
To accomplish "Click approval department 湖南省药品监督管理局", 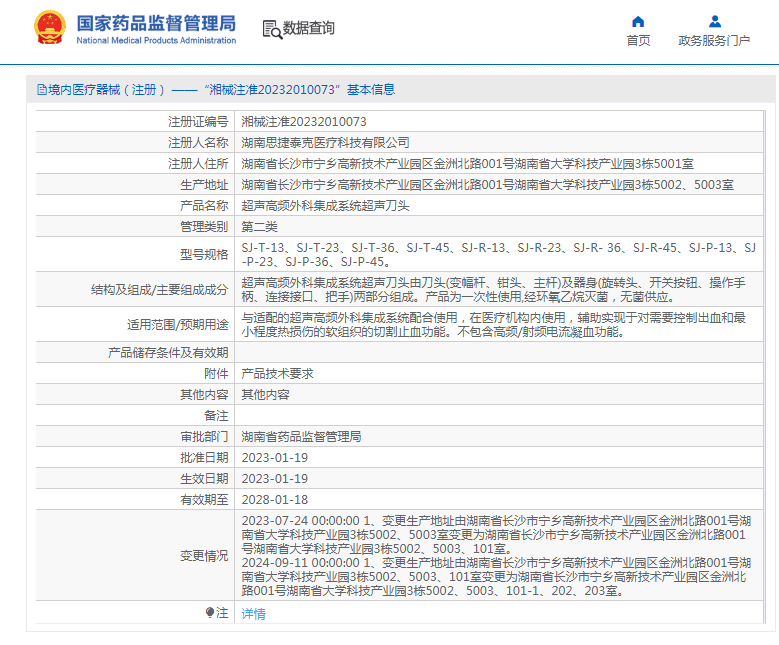I will click(301, 437).
